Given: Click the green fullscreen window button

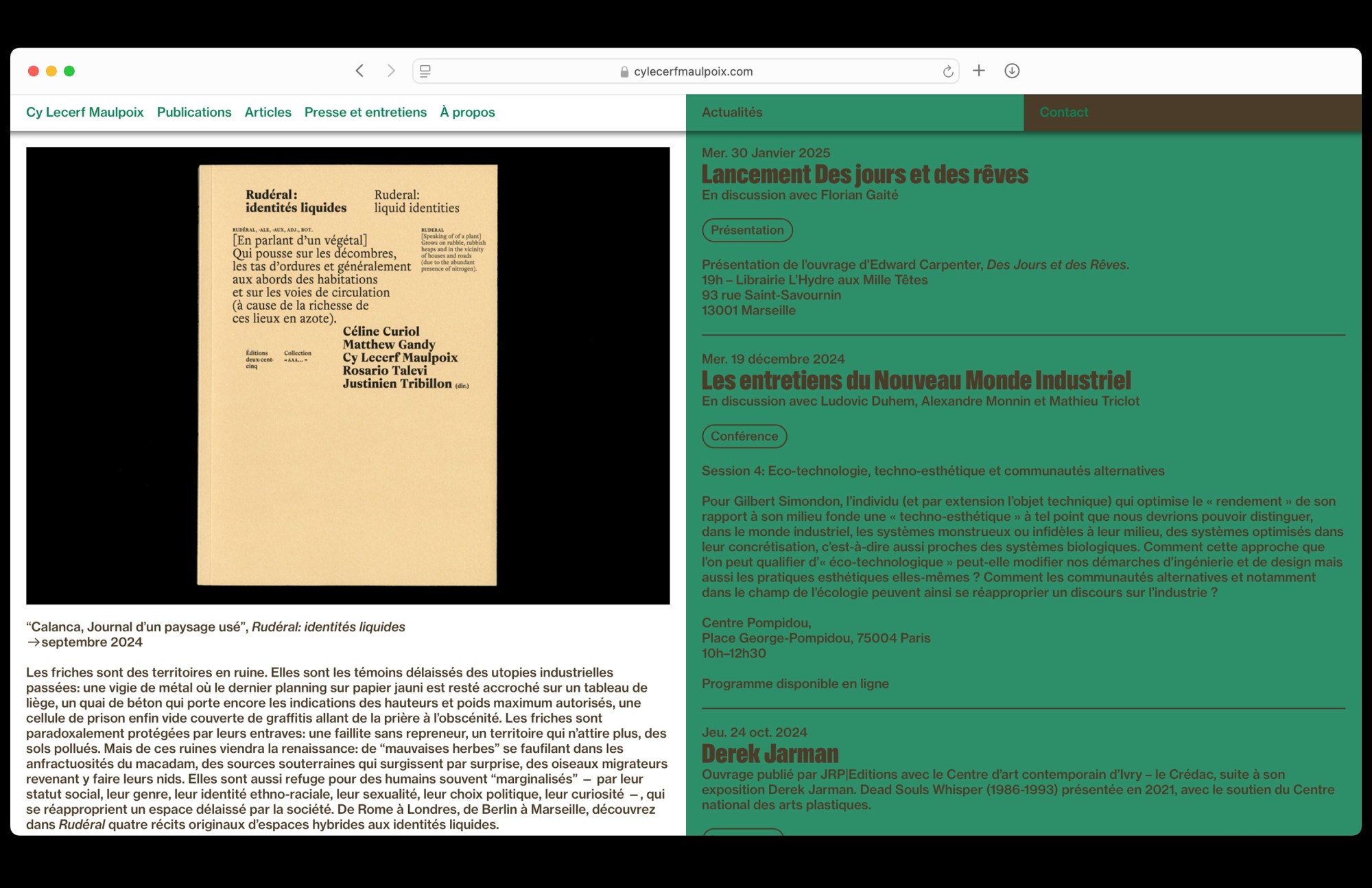Looking at the screenshot, I should point(69,71).
